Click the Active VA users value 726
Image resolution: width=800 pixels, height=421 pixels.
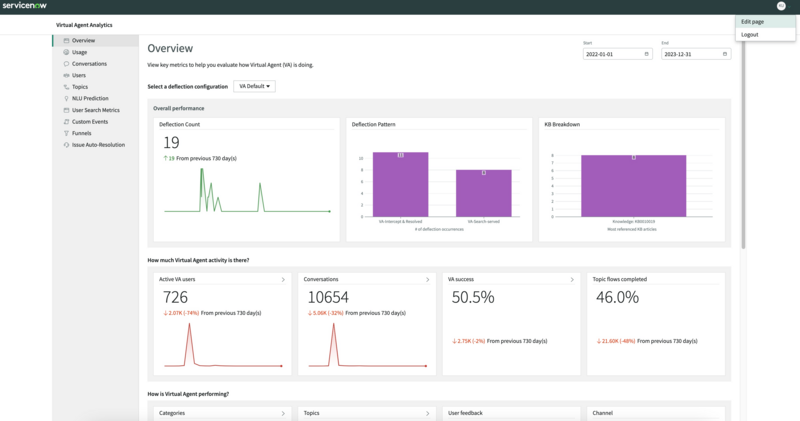point(176,297)
